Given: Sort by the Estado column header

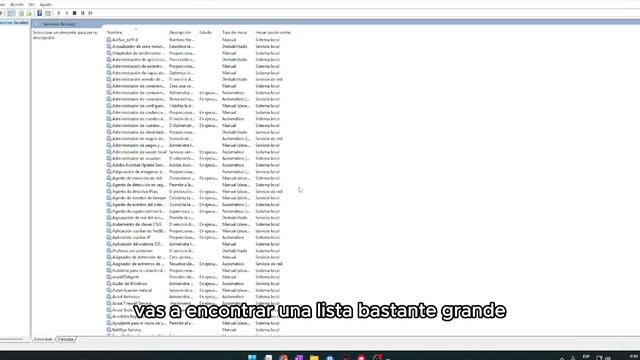Looking at the screenshot, I should (x=205, y=32).
